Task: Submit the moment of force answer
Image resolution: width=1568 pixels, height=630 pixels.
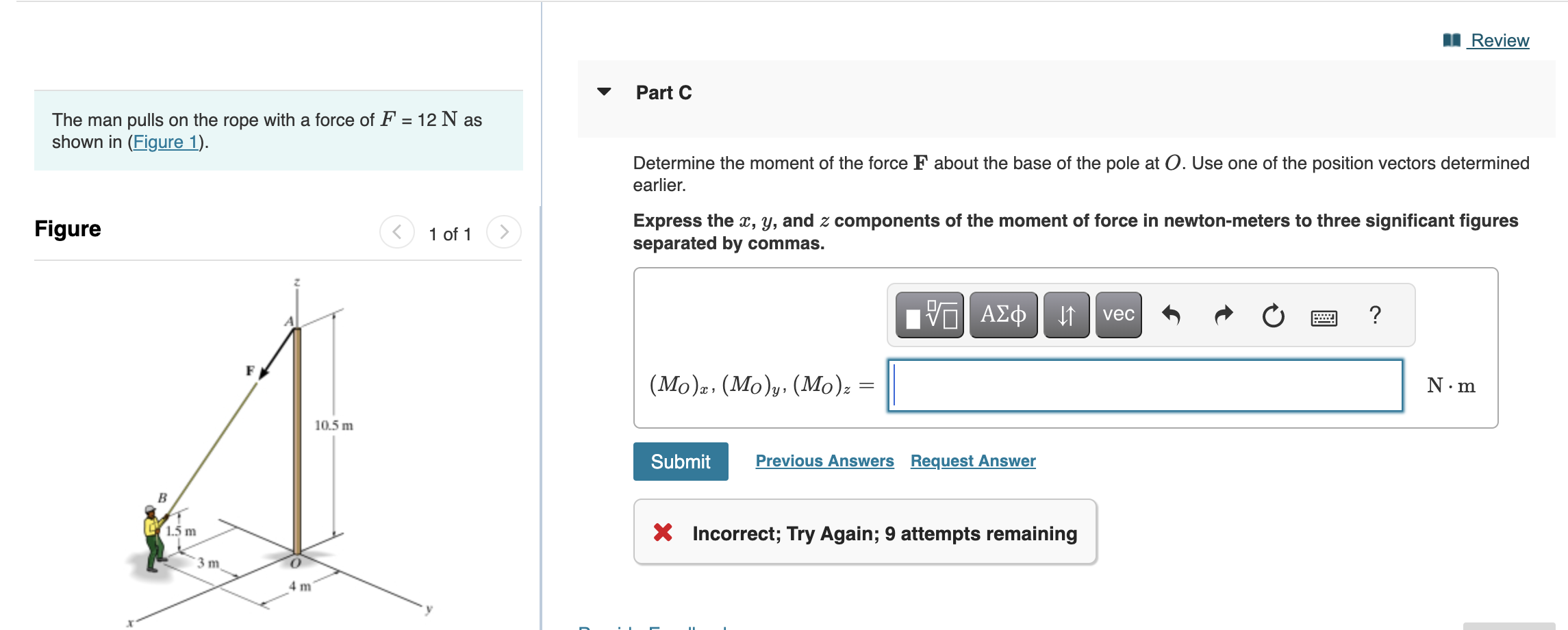Action: 680,461
